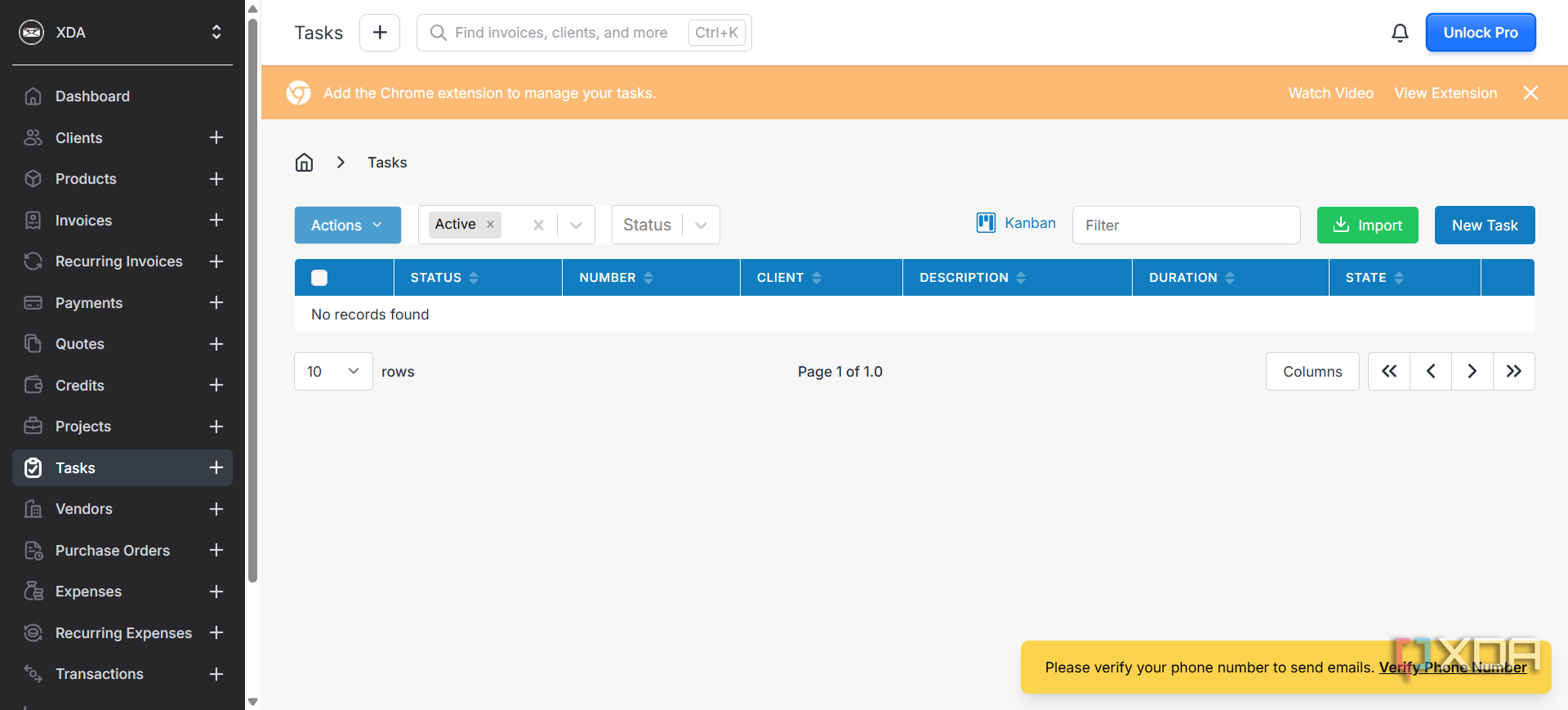Open Transactions section

(99, 674)
